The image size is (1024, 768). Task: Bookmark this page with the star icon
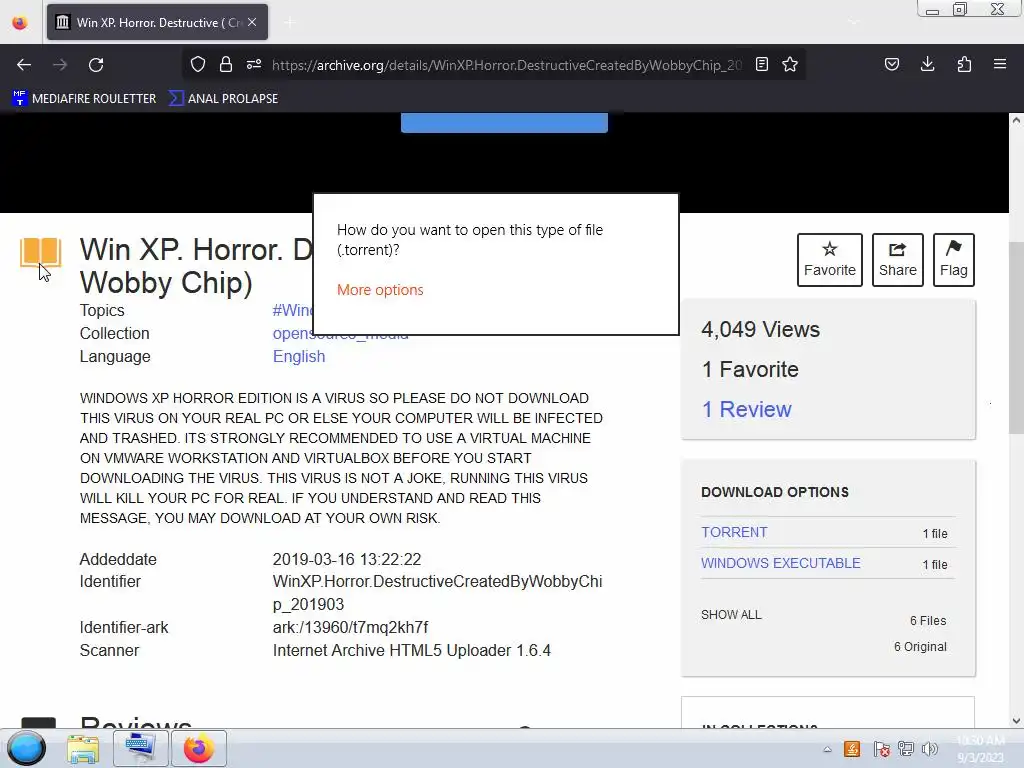pyautogui.click(x=790, y=64)
